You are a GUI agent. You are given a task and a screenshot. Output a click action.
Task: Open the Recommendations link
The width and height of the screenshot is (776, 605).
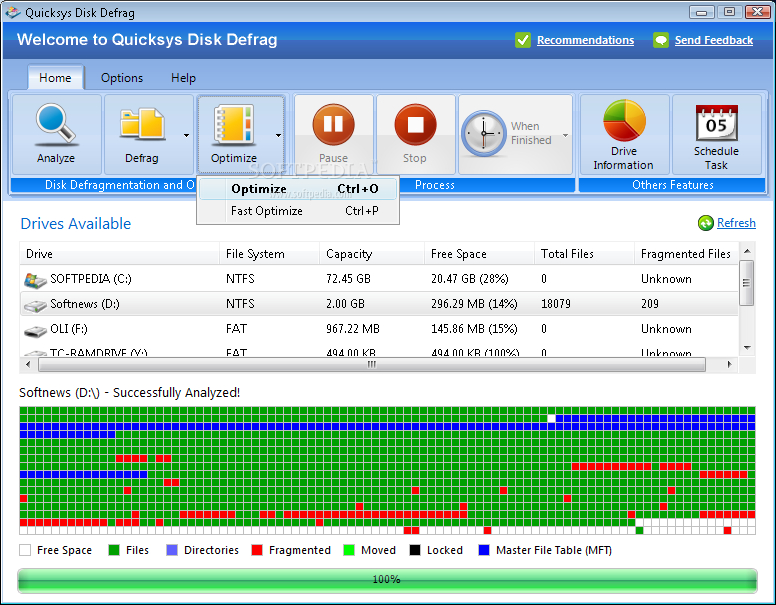pyautogui.click(x=585, y=40)
